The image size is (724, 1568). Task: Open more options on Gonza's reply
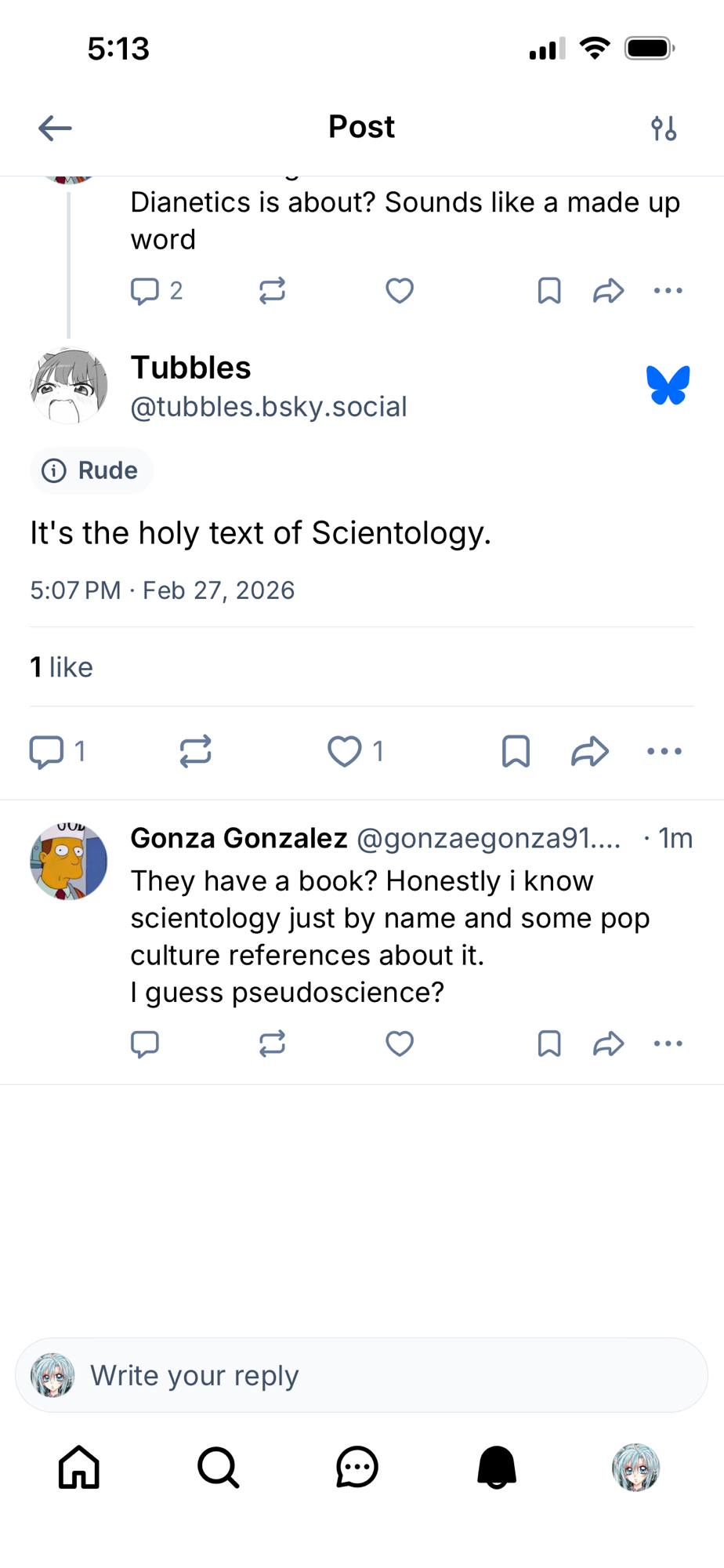(x=668, y=1044)
